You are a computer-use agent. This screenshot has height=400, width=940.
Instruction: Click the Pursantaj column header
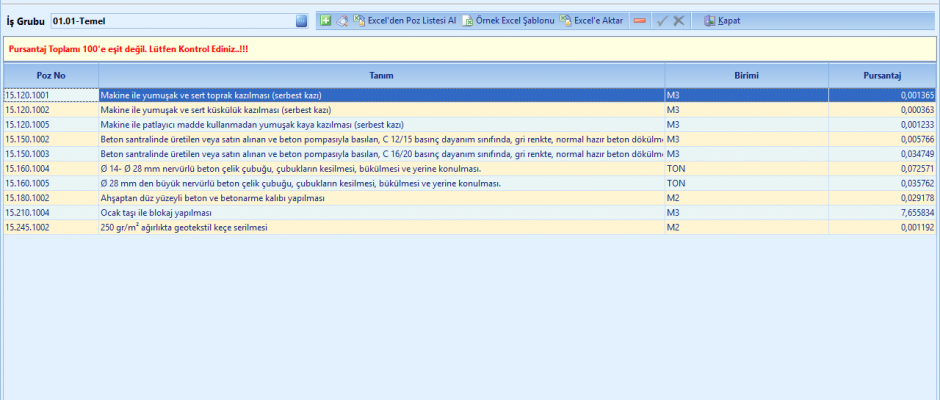click(883, 75)
